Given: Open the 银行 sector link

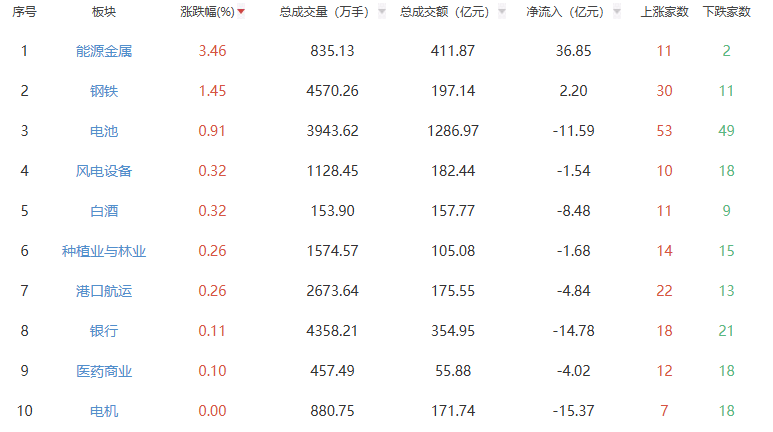Looking at the screenshot, I should [x=103, y=331].
